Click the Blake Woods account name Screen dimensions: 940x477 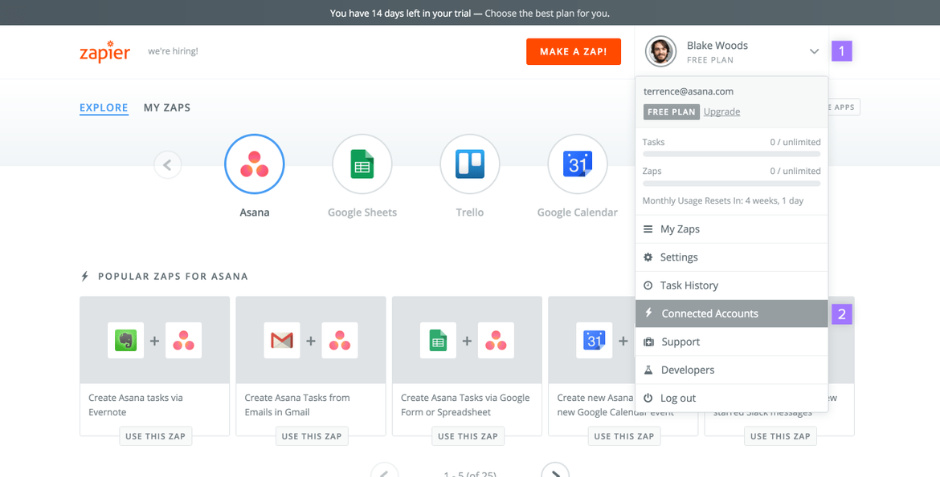717,46
